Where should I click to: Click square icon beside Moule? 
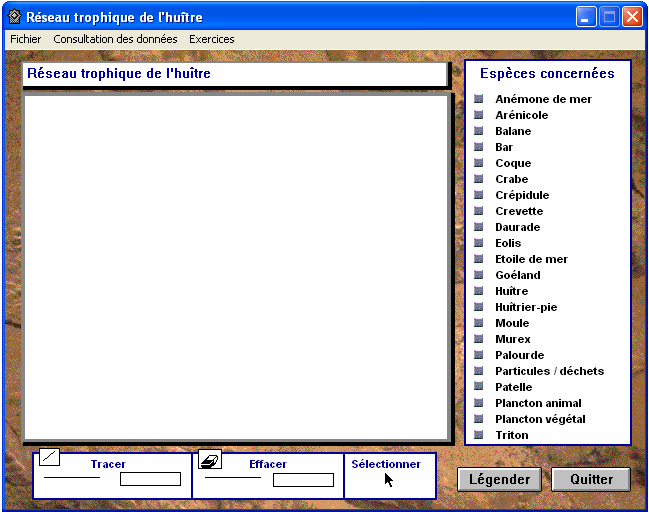coord(478,323)
